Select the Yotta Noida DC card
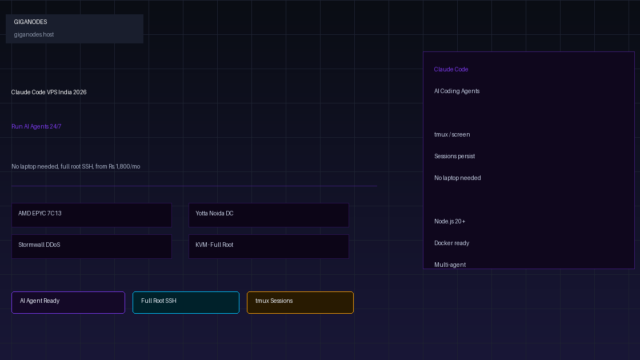Viewport: 640px width, 360px height. pyautogui.click(x=269, y=215)
